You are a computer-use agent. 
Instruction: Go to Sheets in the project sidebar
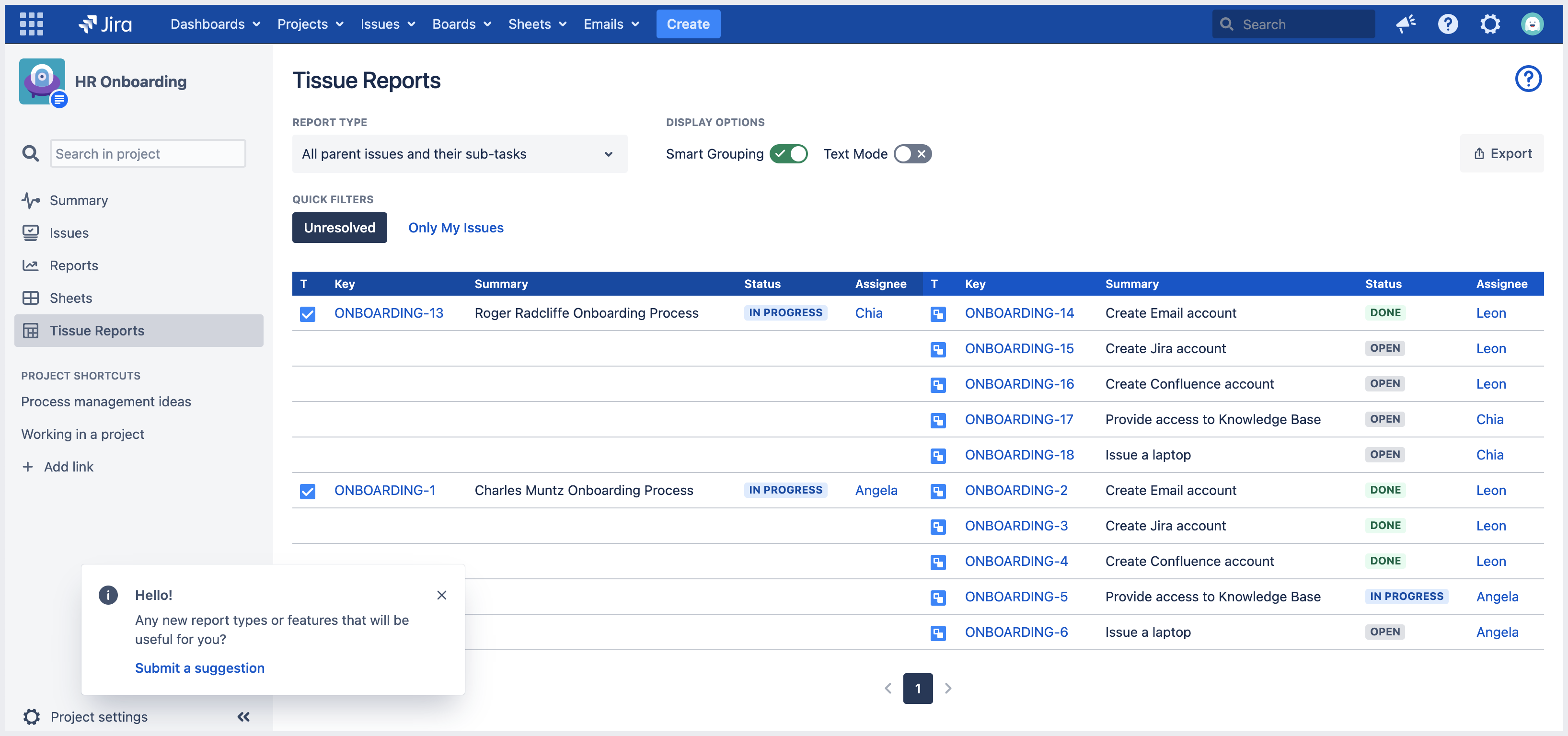(70, 298)
